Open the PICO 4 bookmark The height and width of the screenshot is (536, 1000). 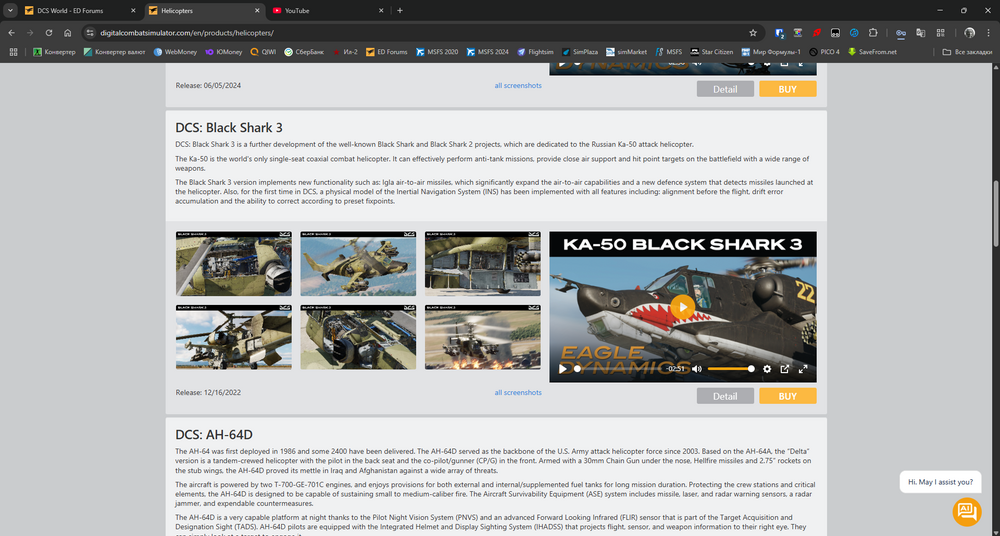tap(825, 52)
